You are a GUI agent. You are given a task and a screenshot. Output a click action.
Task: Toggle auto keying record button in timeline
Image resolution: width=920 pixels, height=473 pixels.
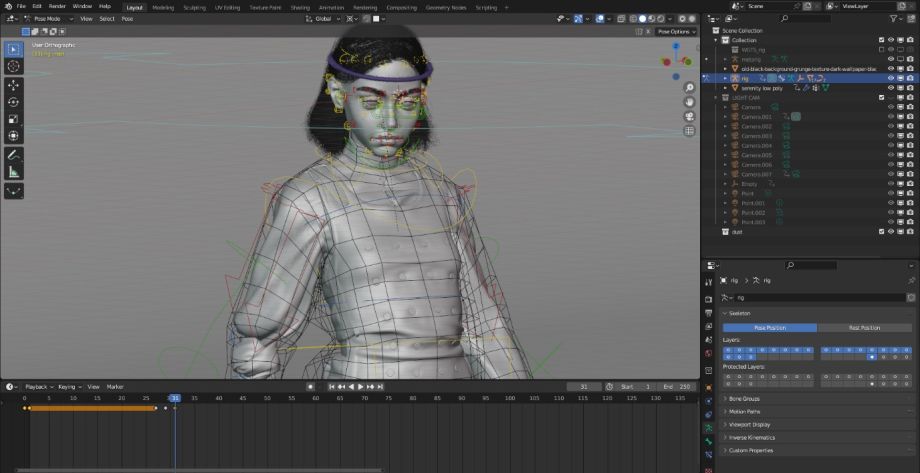point(310,387)
